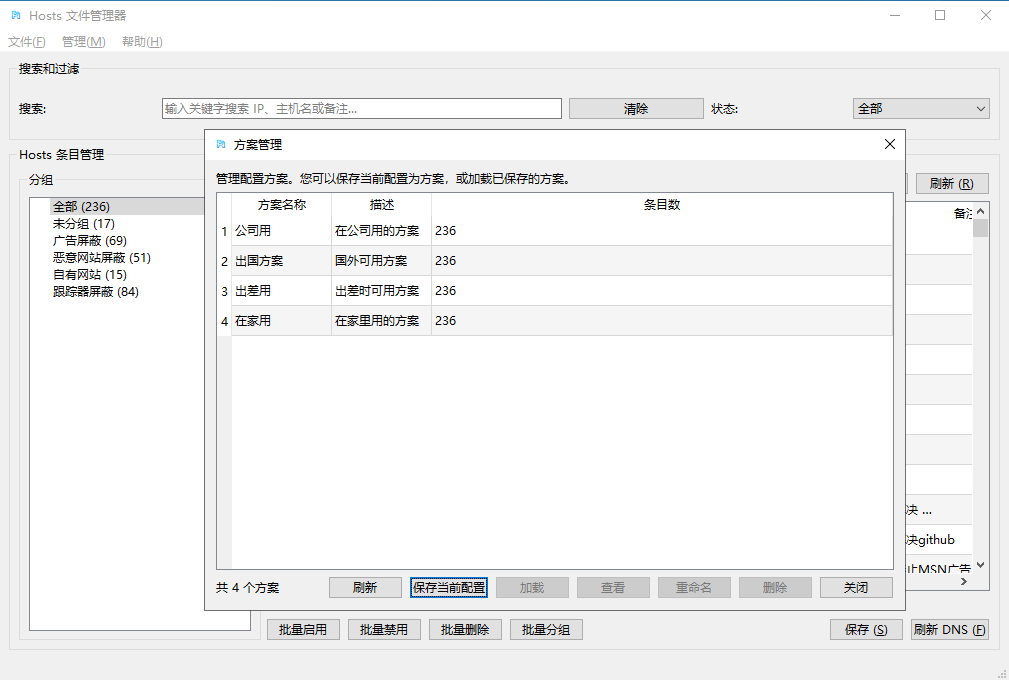Click the 关闭 button in dialog
Viewport: 1009px width, 680px height.
(x=855, y=588)
